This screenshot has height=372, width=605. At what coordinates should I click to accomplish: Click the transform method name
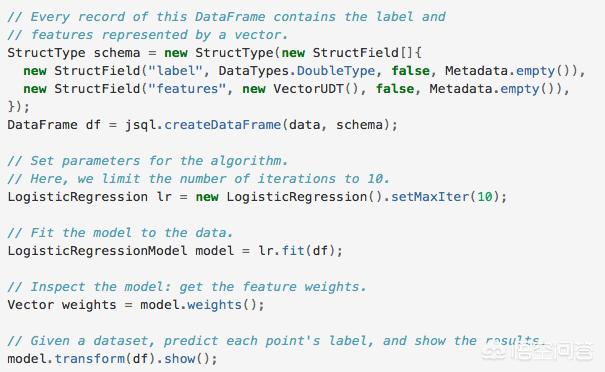point(90,358)
